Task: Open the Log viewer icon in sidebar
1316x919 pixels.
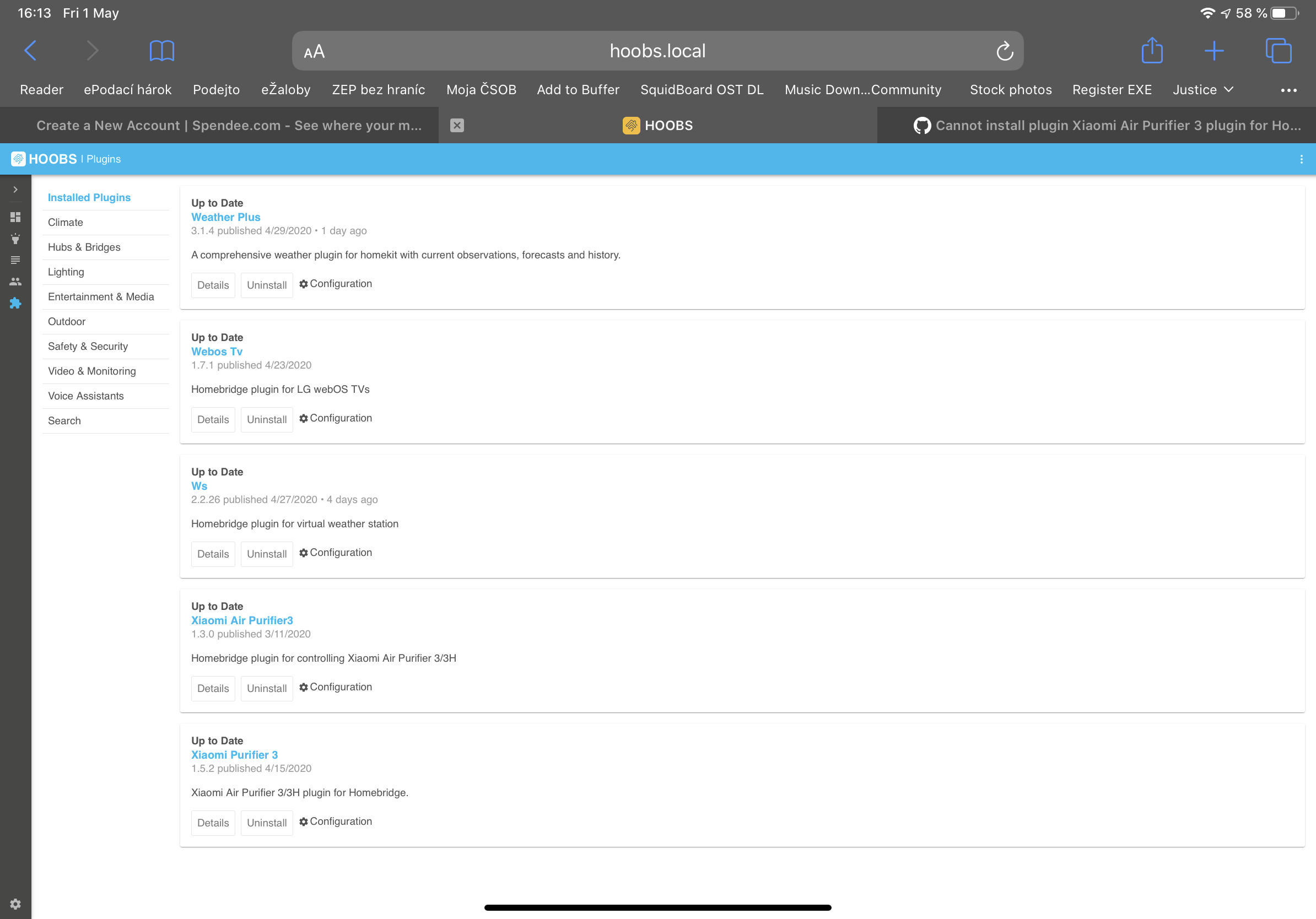Action: (15, 260)
